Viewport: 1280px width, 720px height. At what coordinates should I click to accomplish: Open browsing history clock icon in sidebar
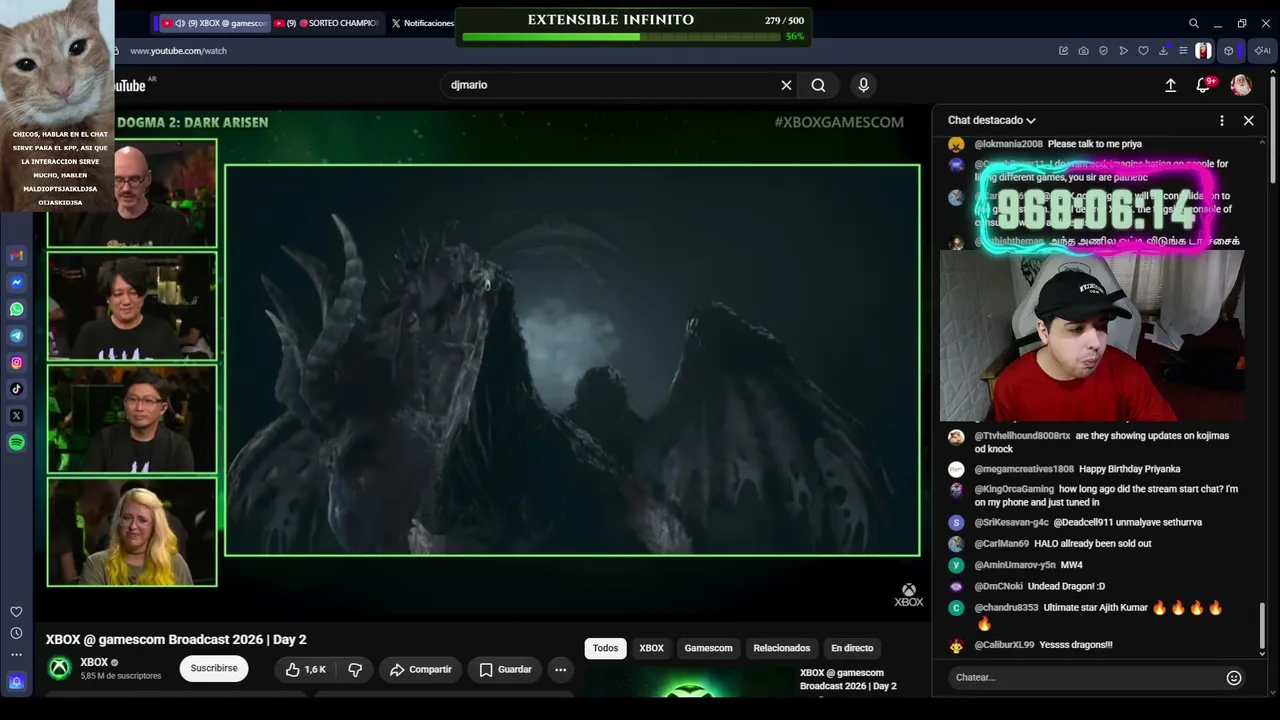pos(16,633)
